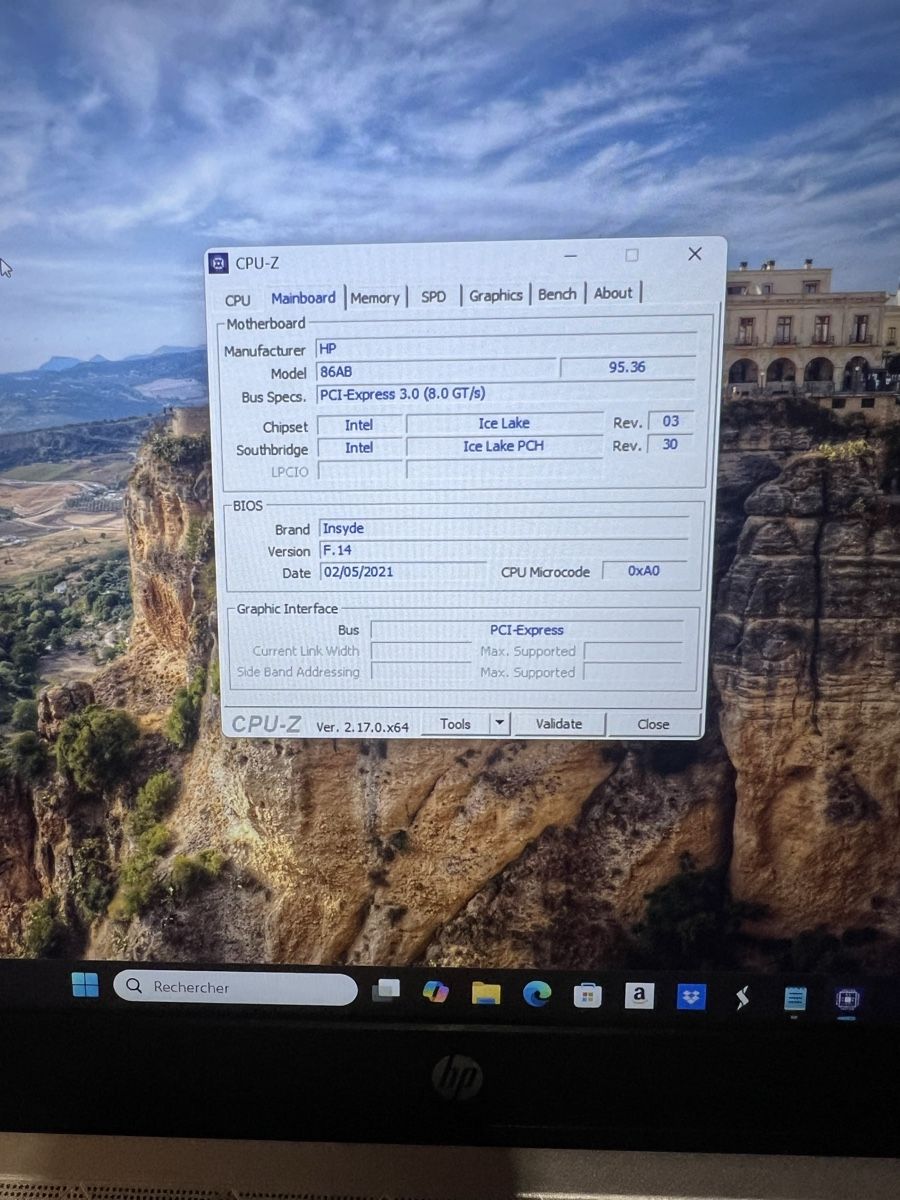This screenshot has width=900, height=1200.
Task: Open the Amazon app in taskbar
Action: 639,995
